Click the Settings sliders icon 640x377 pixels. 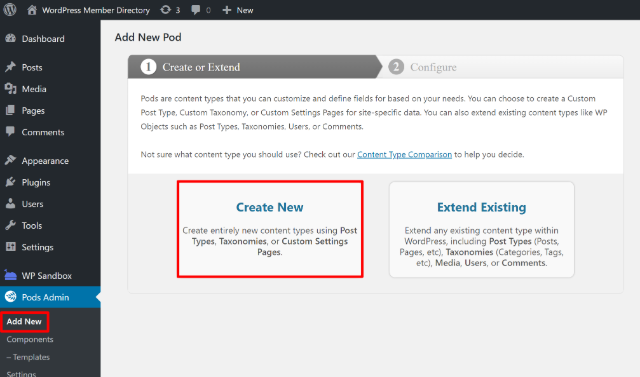tap(10, 247)
